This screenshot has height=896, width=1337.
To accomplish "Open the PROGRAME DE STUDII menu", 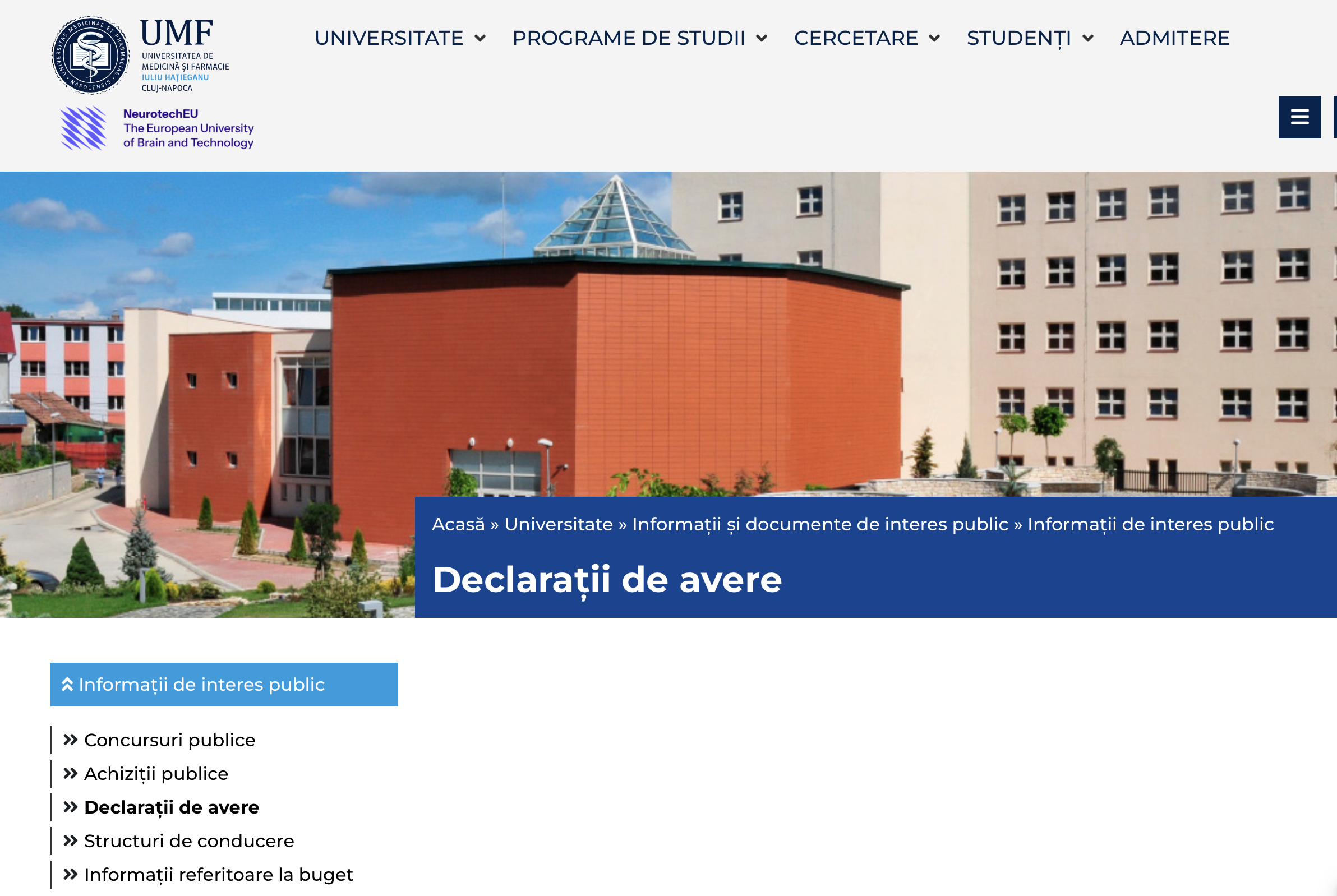I will (629, 38).
